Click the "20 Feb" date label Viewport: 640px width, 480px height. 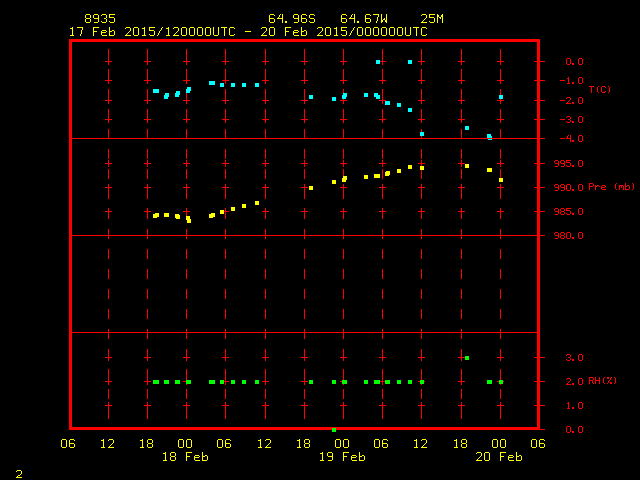[x=499, y=457]
